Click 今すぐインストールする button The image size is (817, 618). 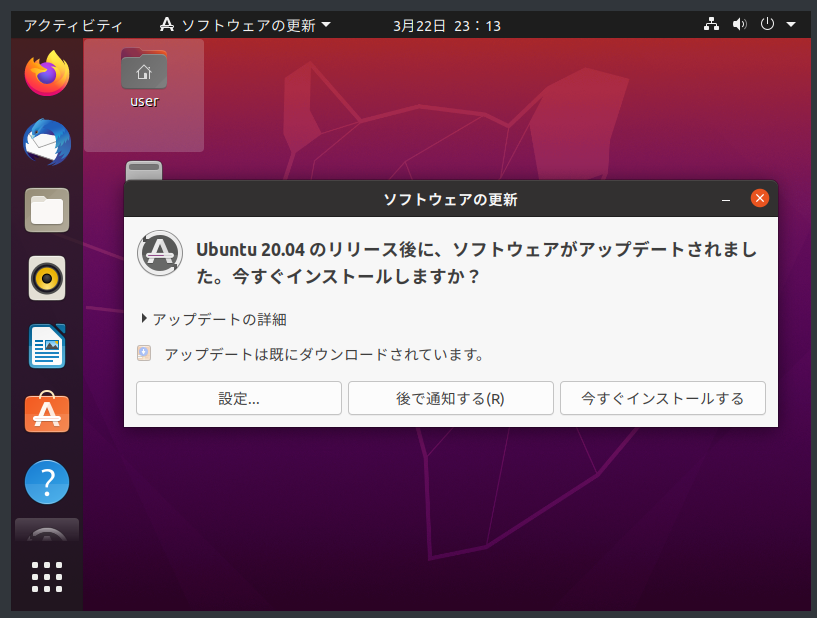662,398
